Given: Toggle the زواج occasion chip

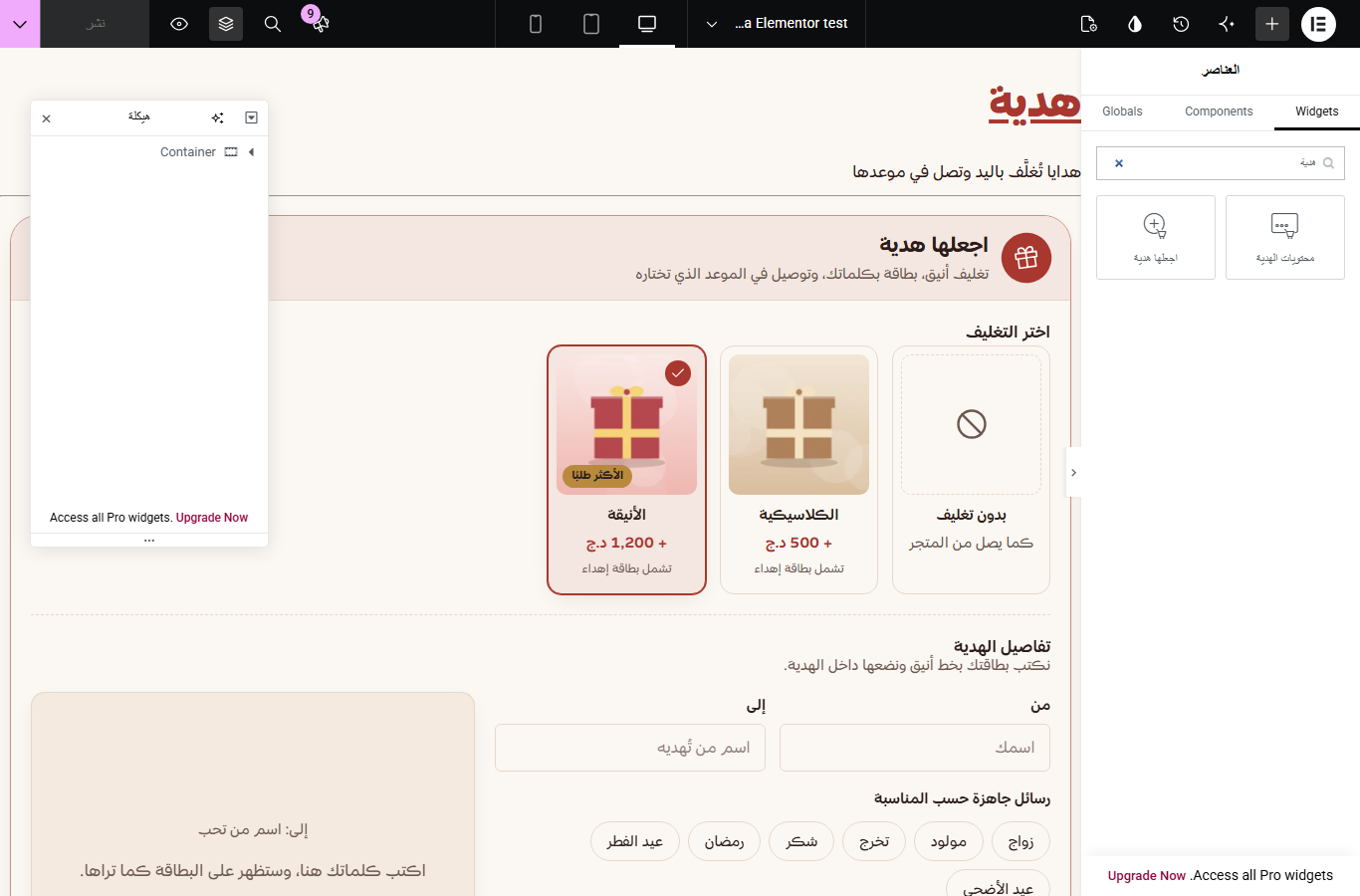Looking at the screenshot, I should tap(1021, 841).
